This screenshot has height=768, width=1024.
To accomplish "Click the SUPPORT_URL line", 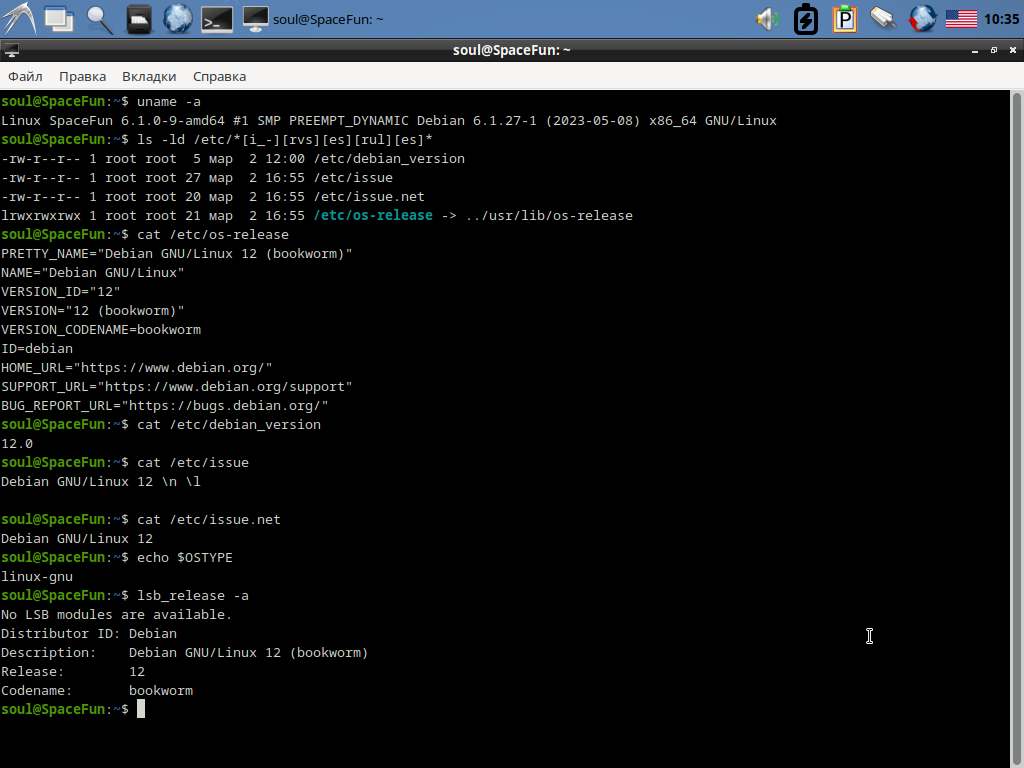I will pos(176,387).
